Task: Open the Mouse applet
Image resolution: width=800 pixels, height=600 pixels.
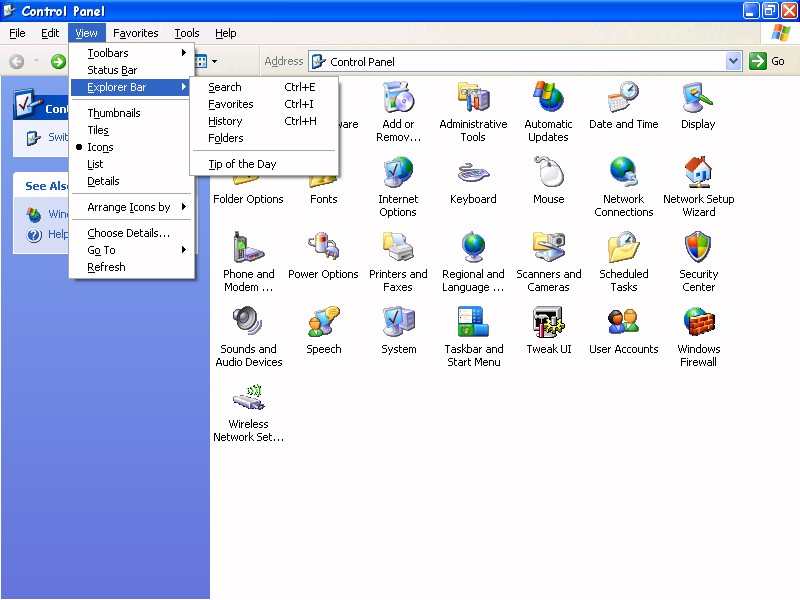Action: [548, 181]
